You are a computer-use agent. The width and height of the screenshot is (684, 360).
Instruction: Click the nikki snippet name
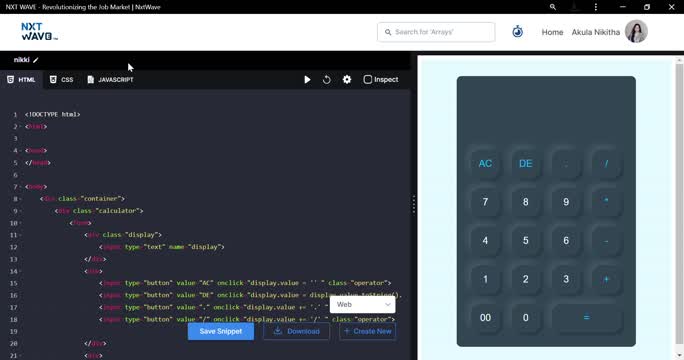[x=21, y=60]
